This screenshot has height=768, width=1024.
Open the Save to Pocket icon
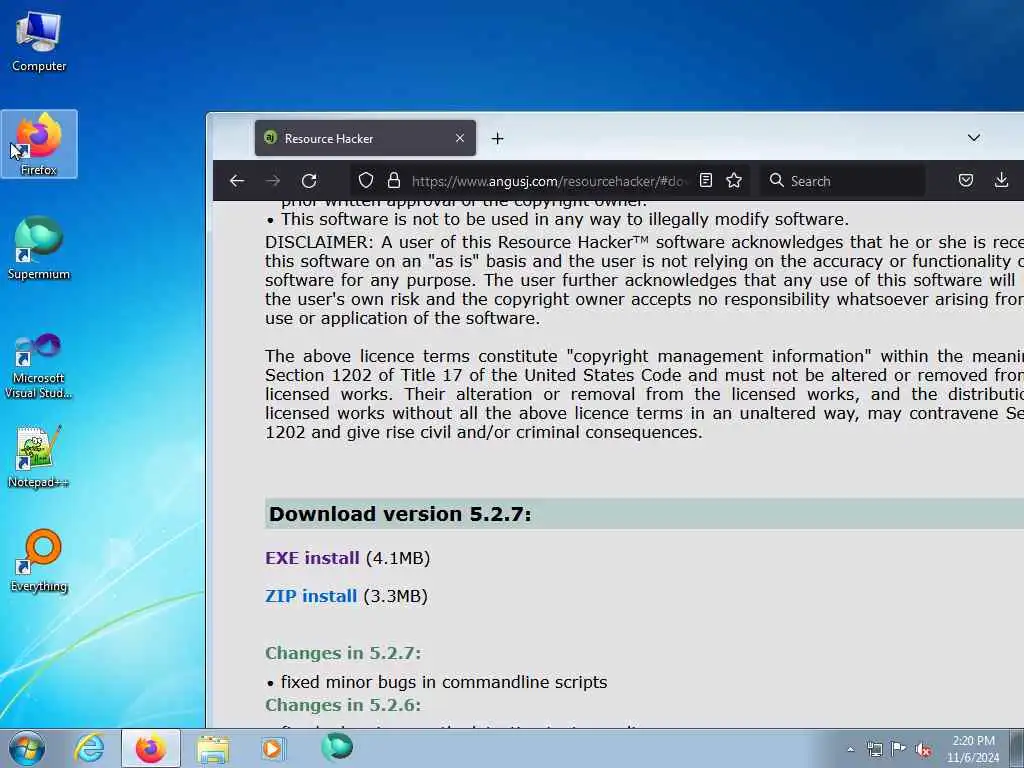(966, 181)
